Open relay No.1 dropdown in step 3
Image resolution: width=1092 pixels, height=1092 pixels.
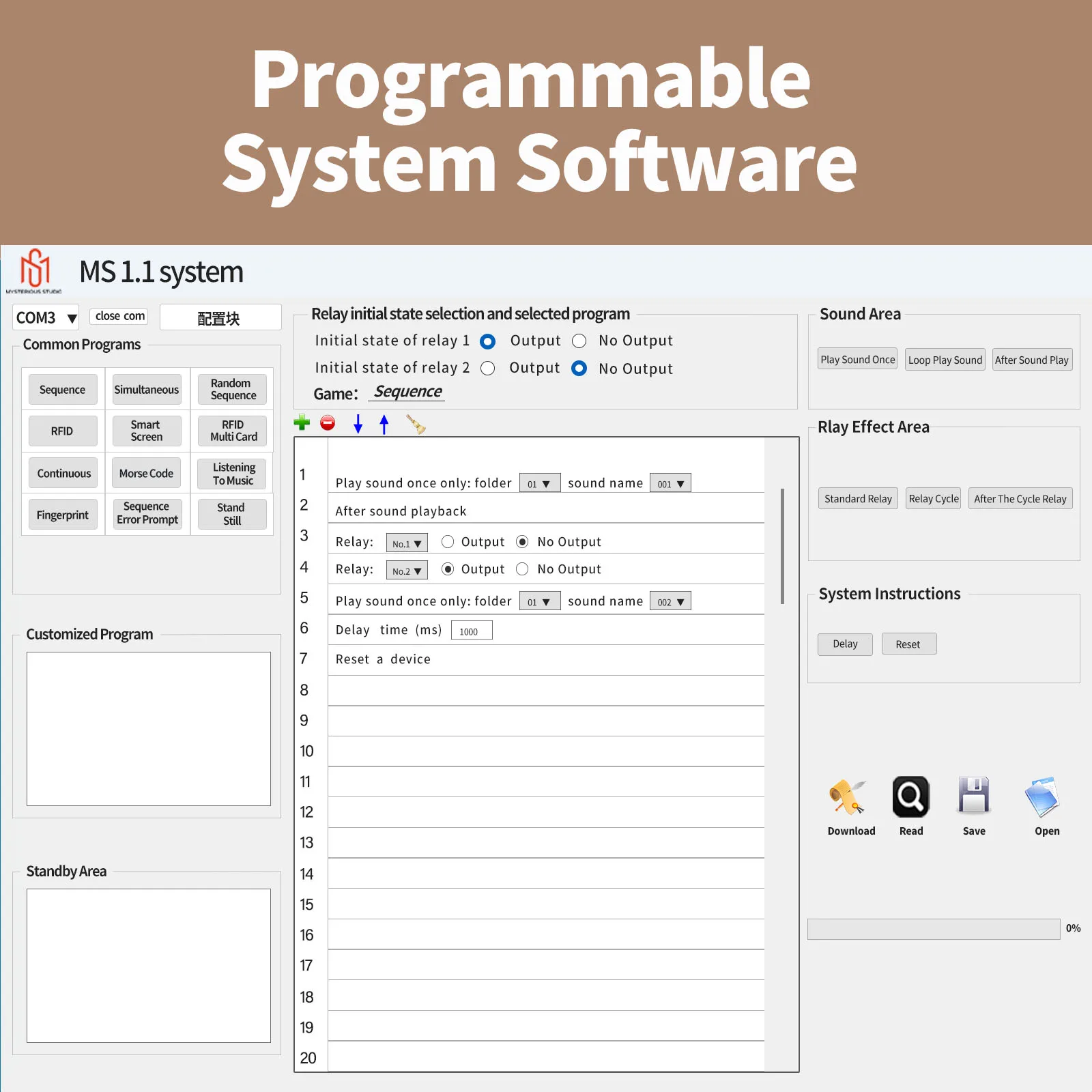[407, 543]
